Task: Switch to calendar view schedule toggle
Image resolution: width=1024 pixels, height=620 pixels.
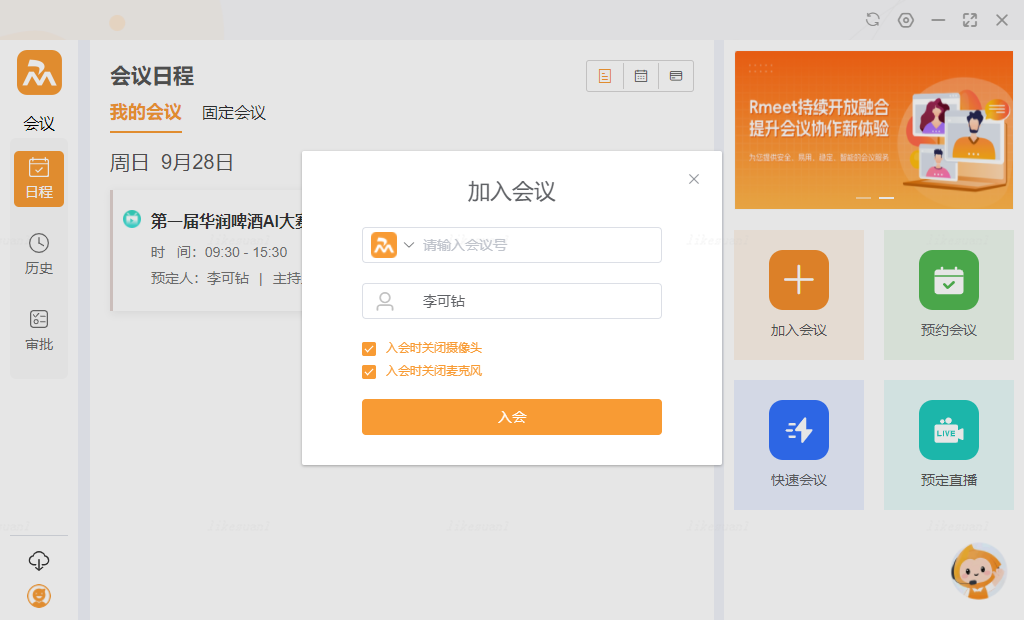Action: tap(641, 76)
